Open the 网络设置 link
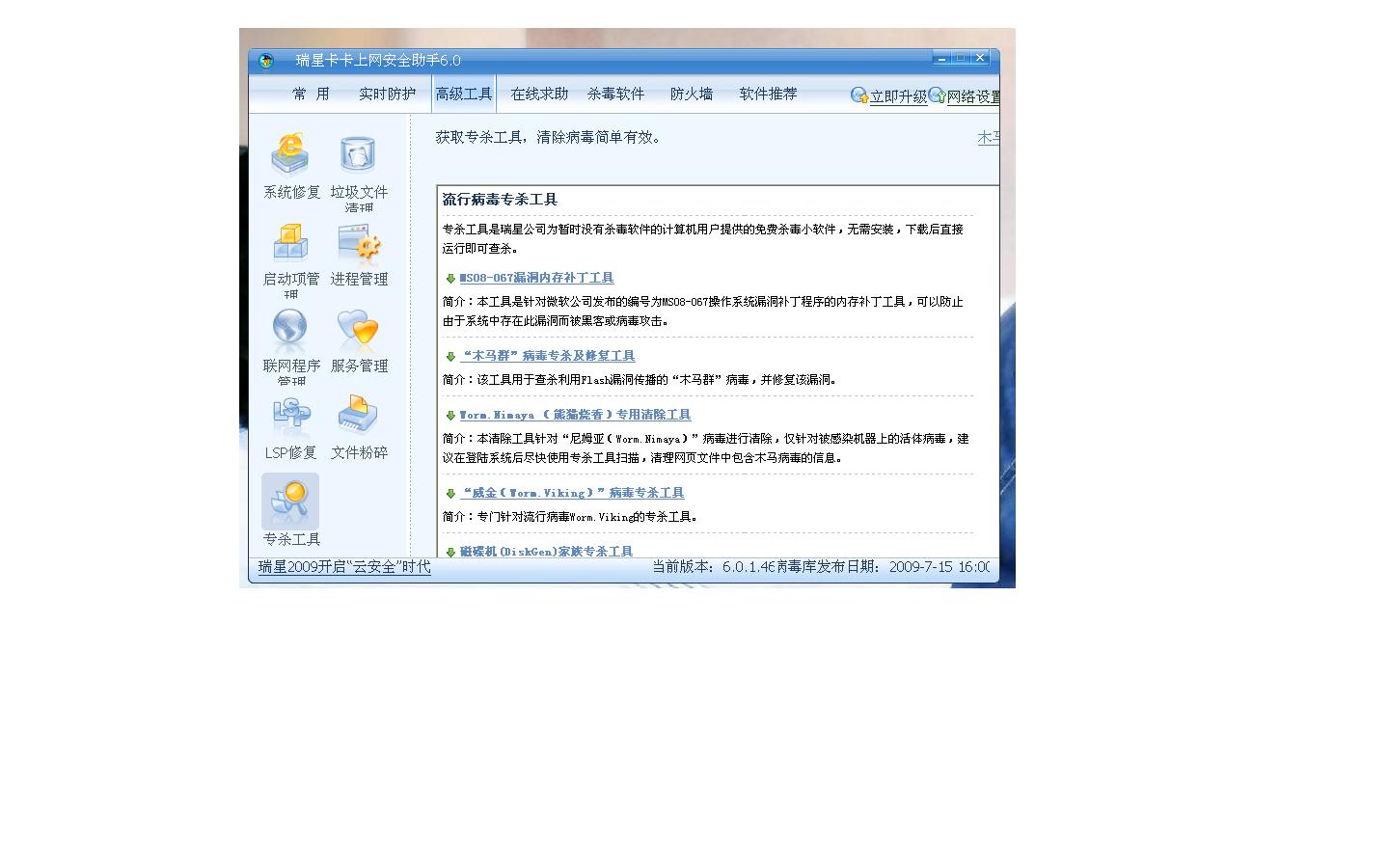This screenshot has width=1389, height=868. (973, 96)
